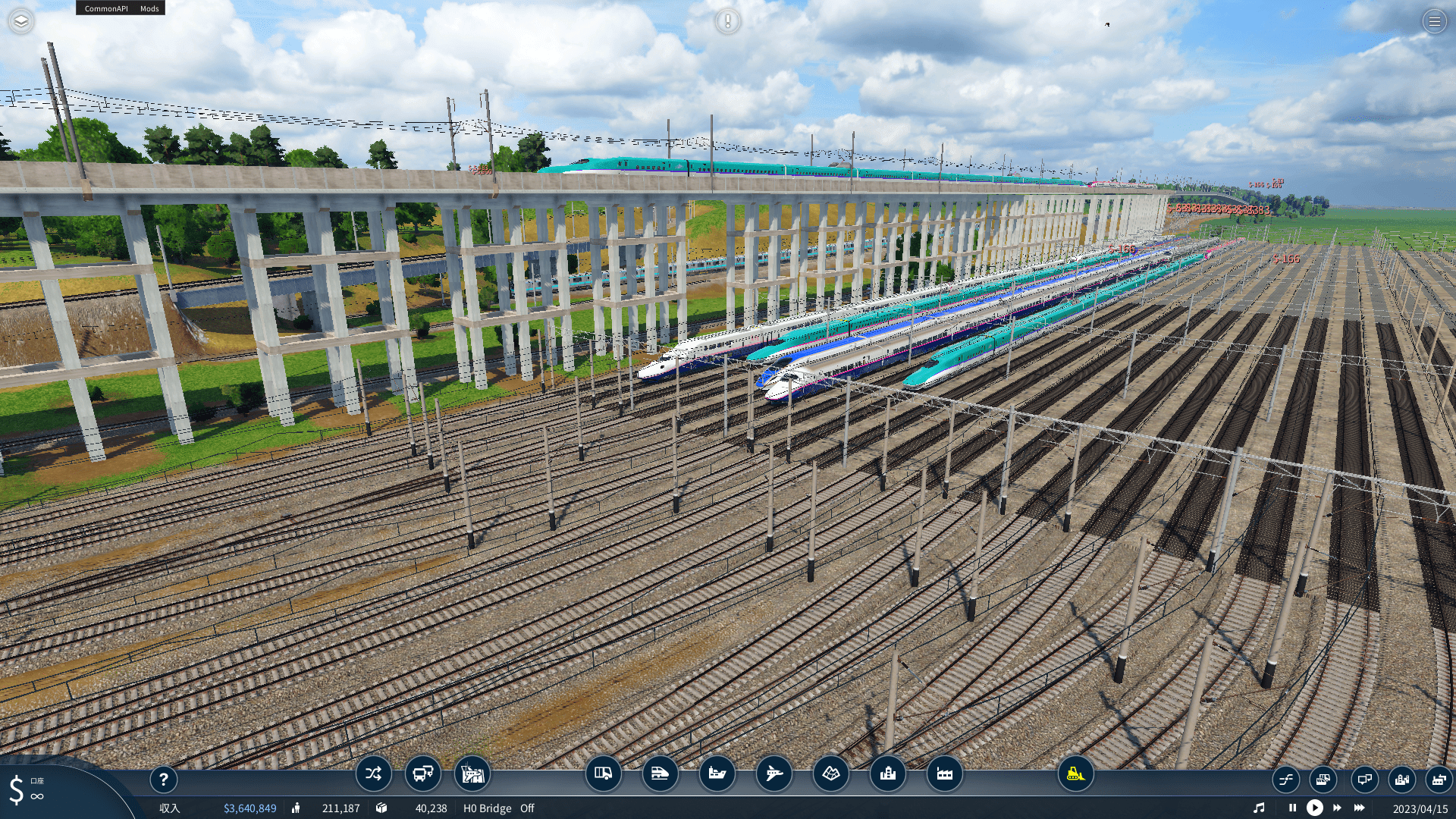
Task: Open the line manager shuffle icon
Action: pyautogui.click(x=374, y=773)
